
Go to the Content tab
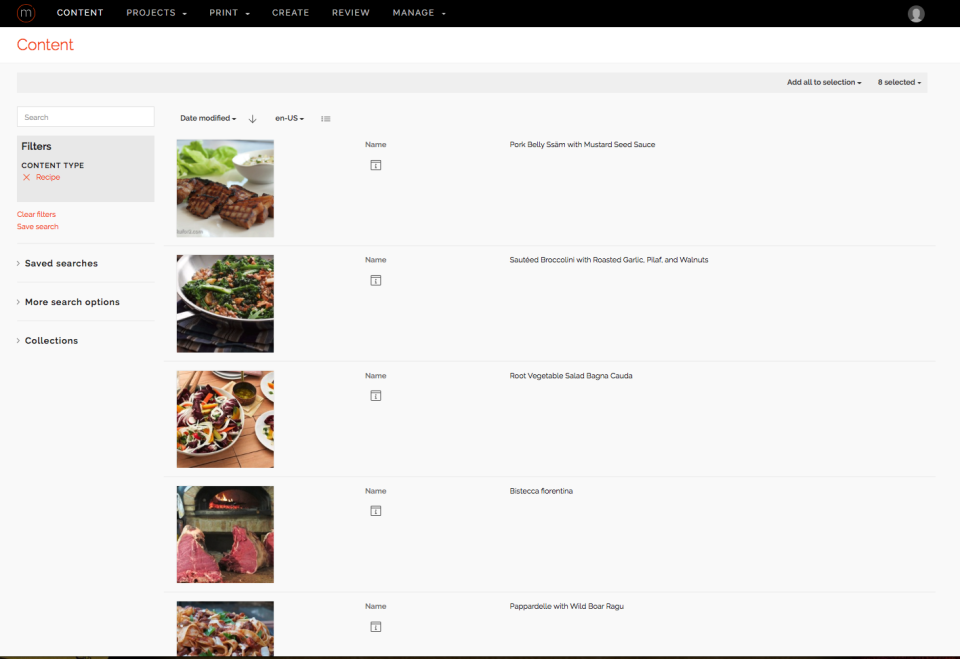80,13
